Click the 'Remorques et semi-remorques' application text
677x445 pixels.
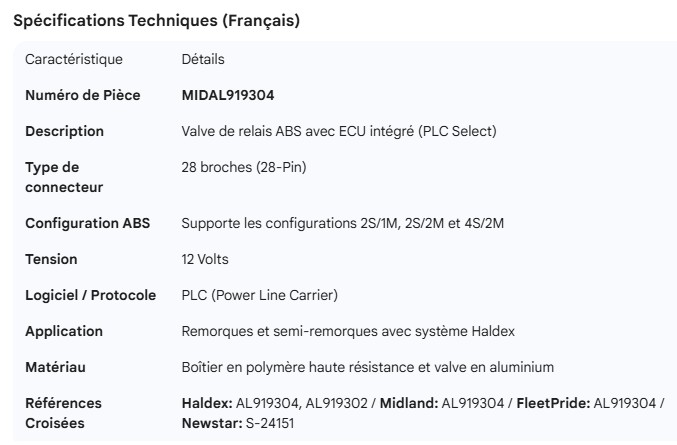pyautogui.click(x=346, y=331)
